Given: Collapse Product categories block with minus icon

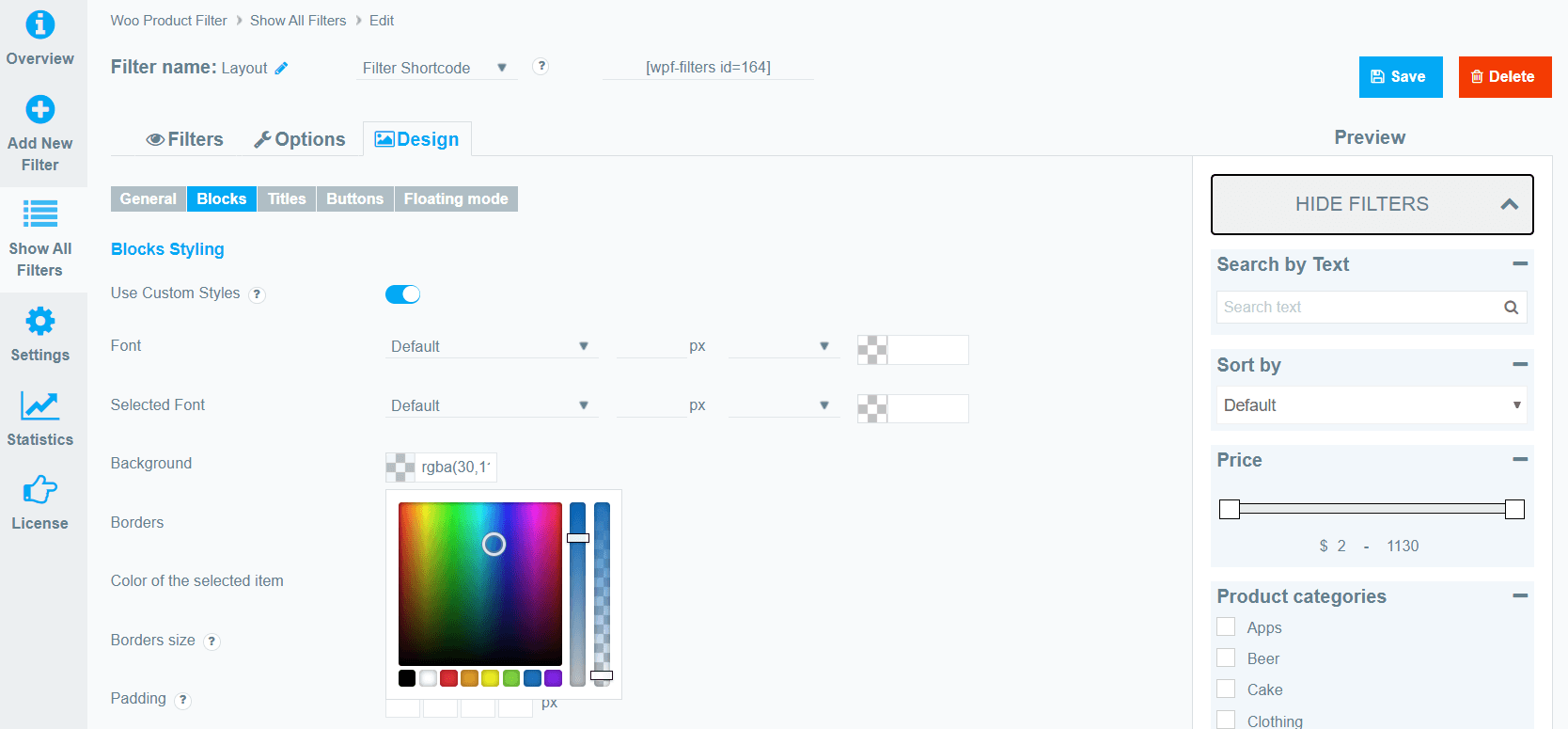Looking at the screenshot, I should [x=1520, y=596].
